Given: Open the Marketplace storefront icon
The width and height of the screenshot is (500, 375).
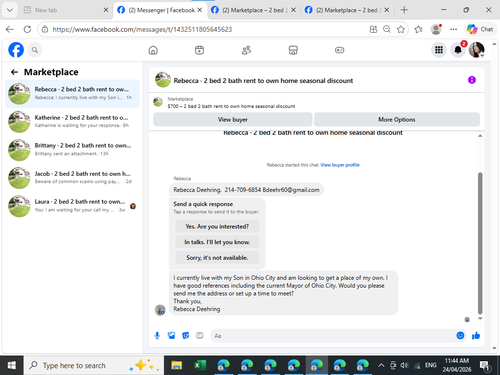Looking at the screenshot, I should (293, 50).
